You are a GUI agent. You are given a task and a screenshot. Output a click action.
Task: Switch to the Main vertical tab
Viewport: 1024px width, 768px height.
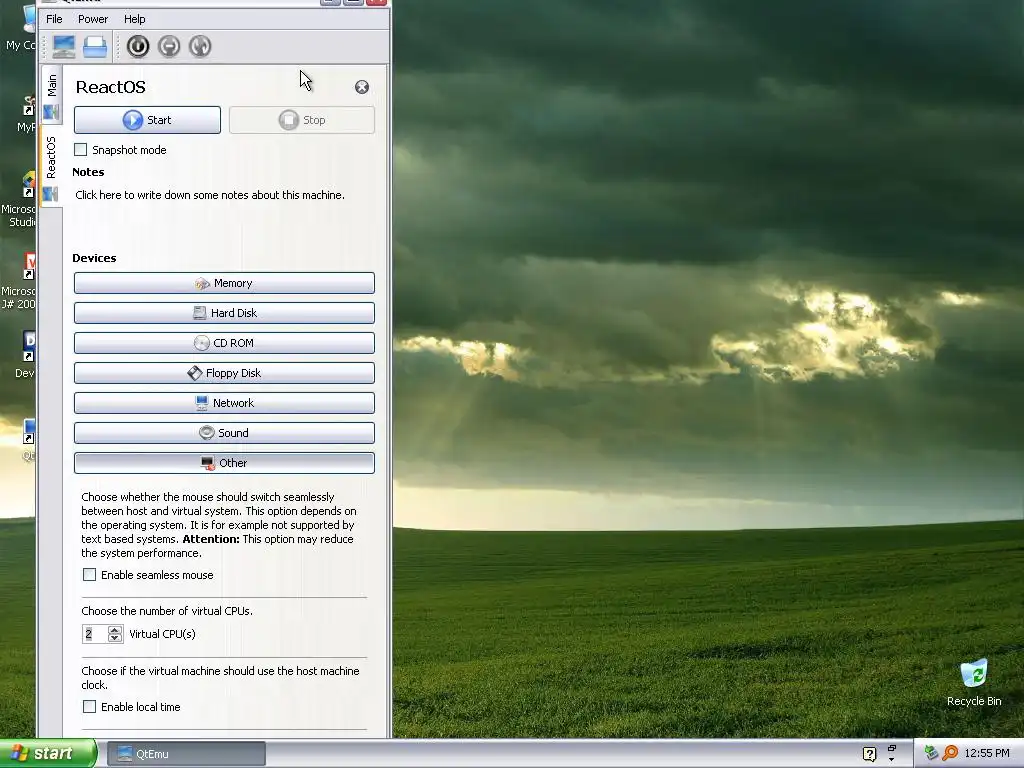52,95
